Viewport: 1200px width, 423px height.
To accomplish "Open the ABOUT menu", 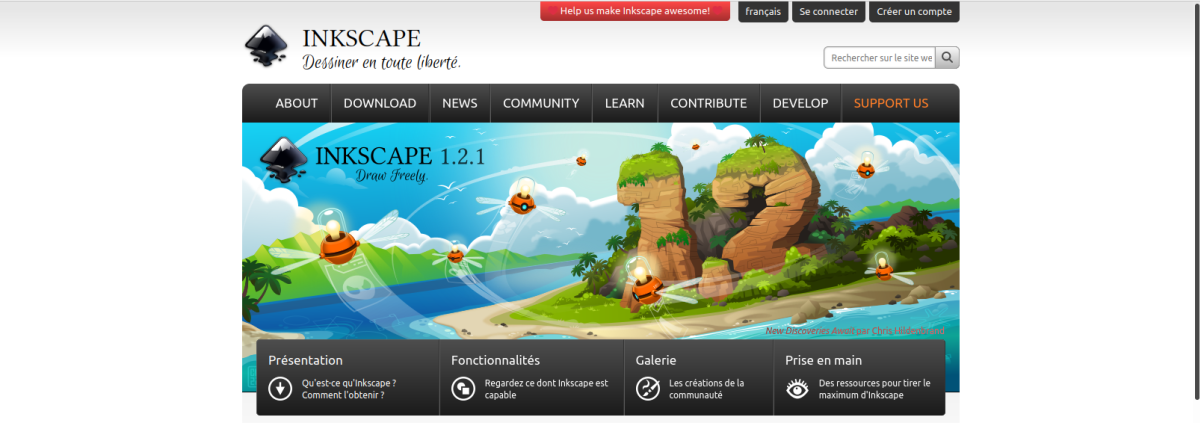I will pyautogui.click(x=296, y=103).
